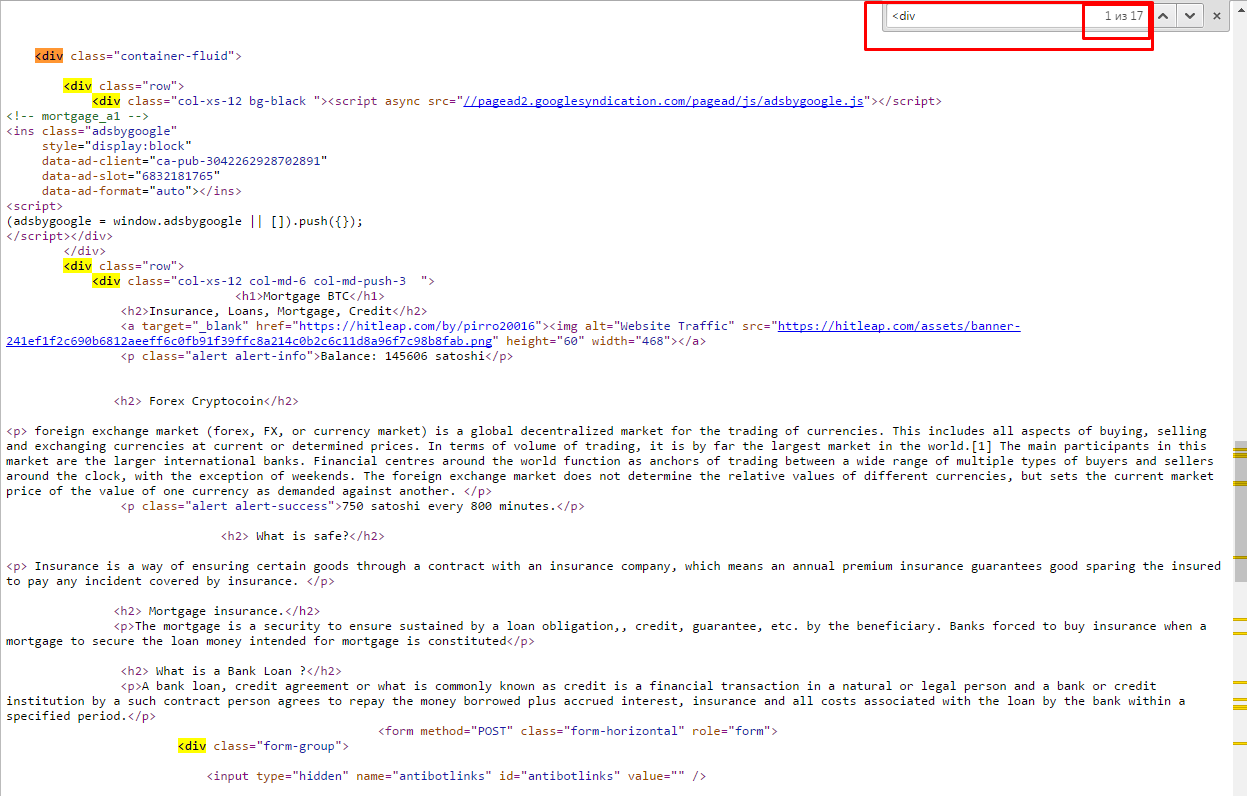Open the hitleap banner image source link

pos(898,326)
